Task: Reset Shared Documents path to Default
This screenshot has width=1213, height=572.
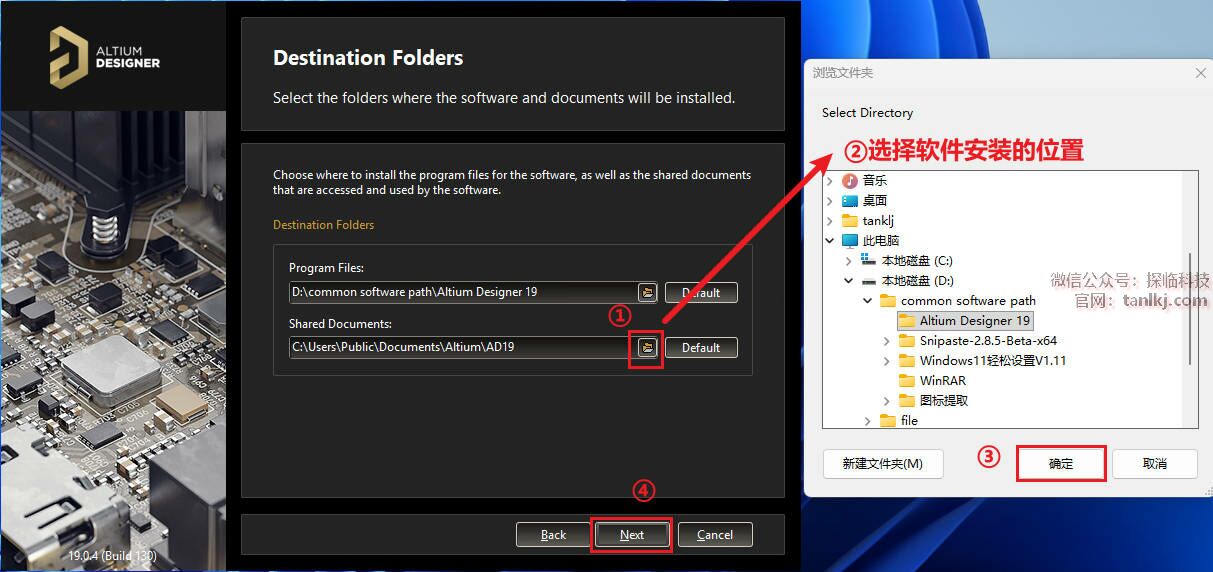Action: [x=701, y=347]
